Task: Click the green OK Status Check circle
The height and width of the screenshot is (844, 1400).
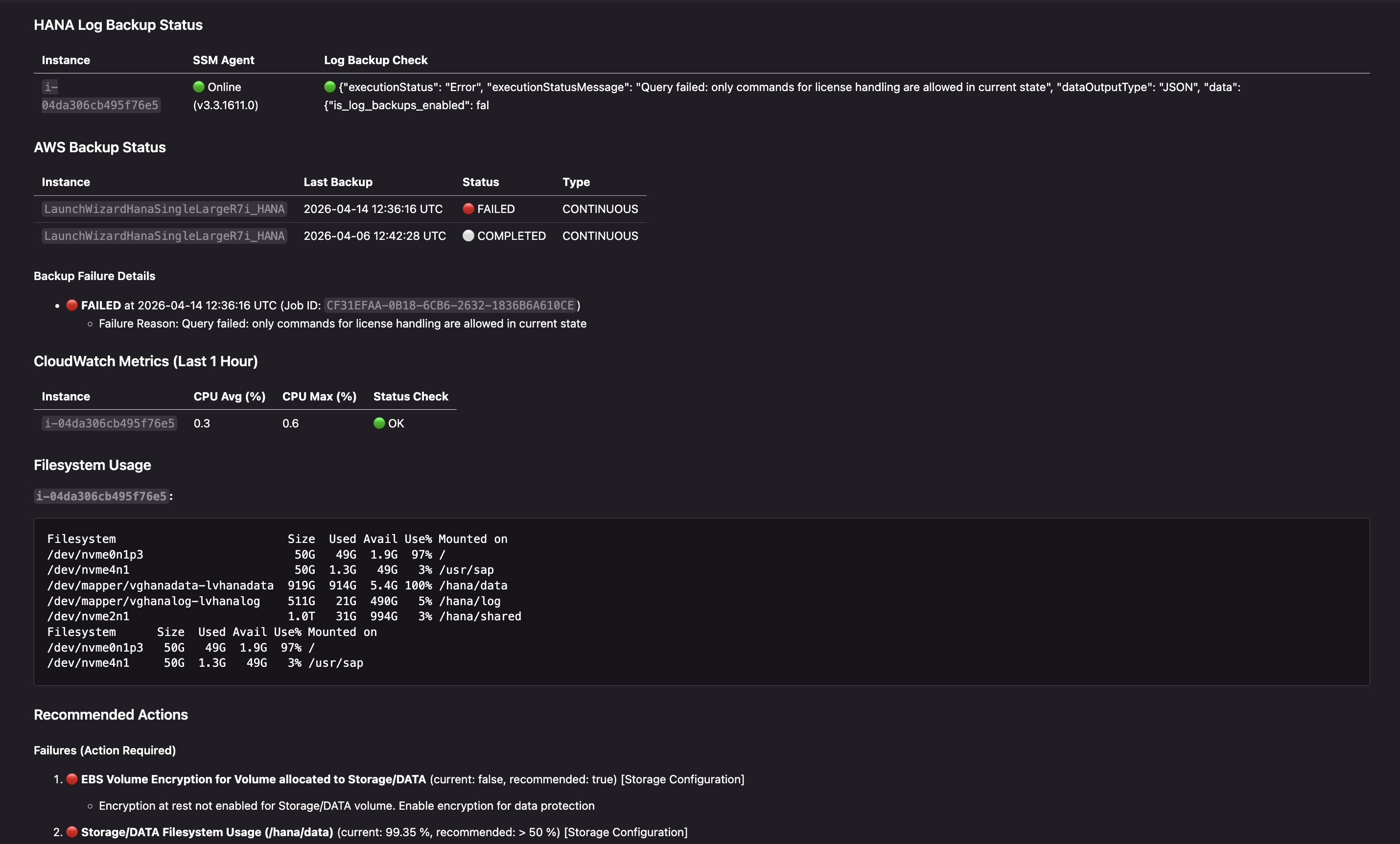Action: click(379, 423)
